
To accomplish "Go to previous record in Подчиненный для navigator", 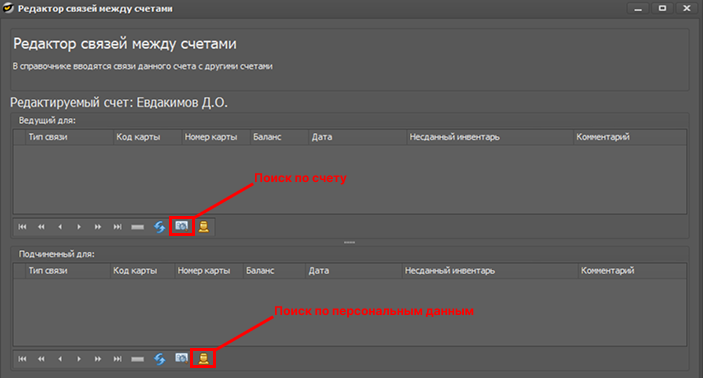I will pyautogui.click(x=60, y=359).
